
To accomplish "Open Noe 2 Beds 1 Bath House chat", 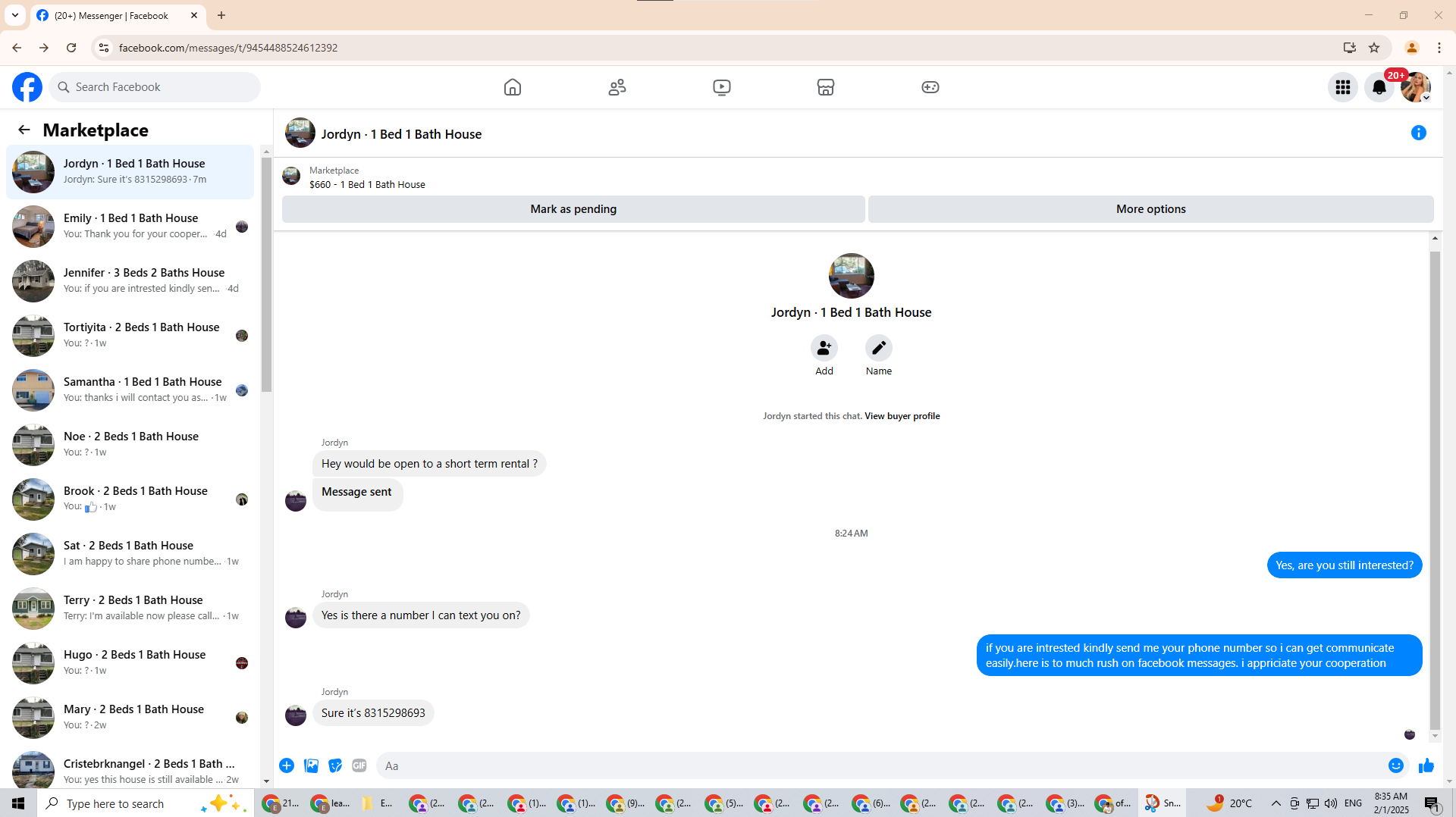I will click(x=130, y=445).
